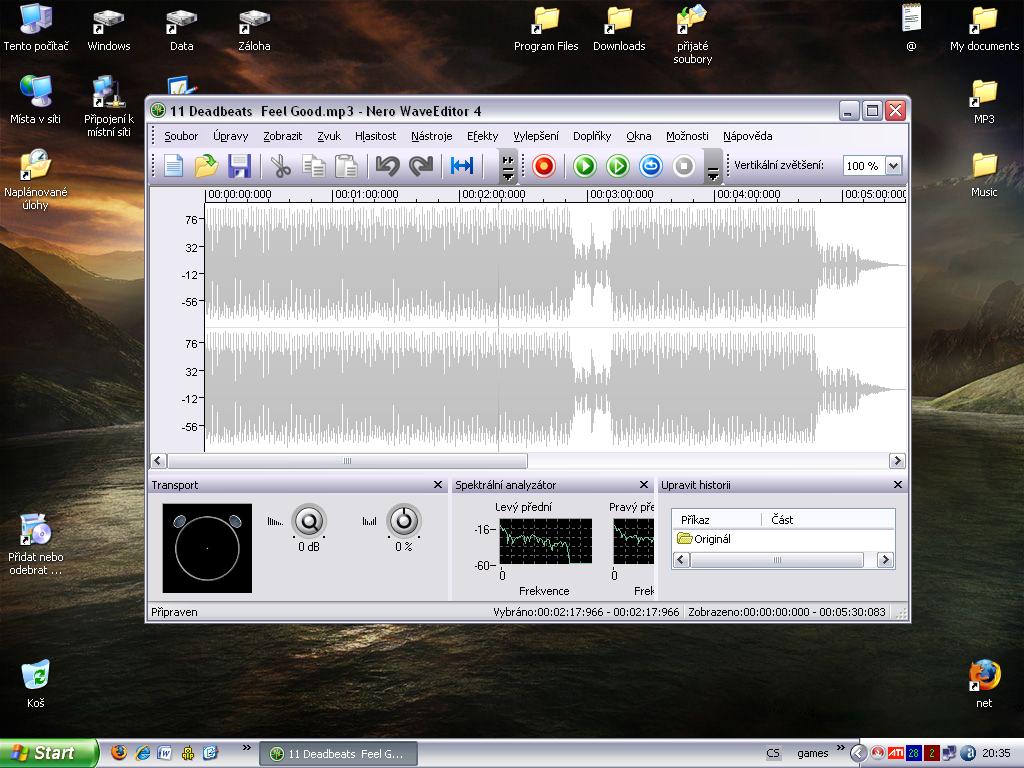Viewport: 1024px width, 768px height.
Task: Click the waveform horizontal scrollbar thumb
Action: (347, 461)
